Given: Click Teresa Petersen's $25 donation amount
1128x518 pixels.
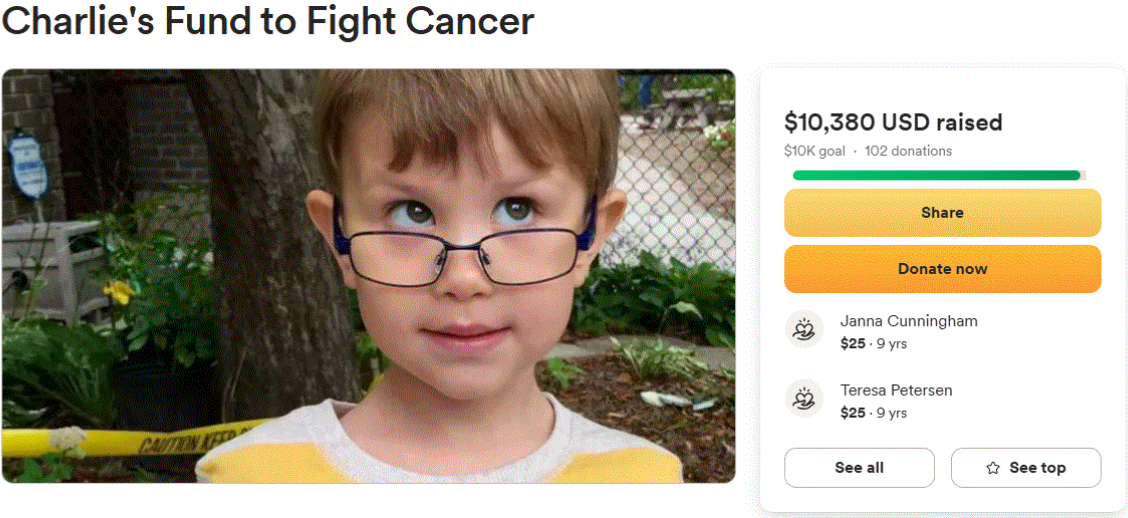Looking at the screenshot, I should pos(852,413).
